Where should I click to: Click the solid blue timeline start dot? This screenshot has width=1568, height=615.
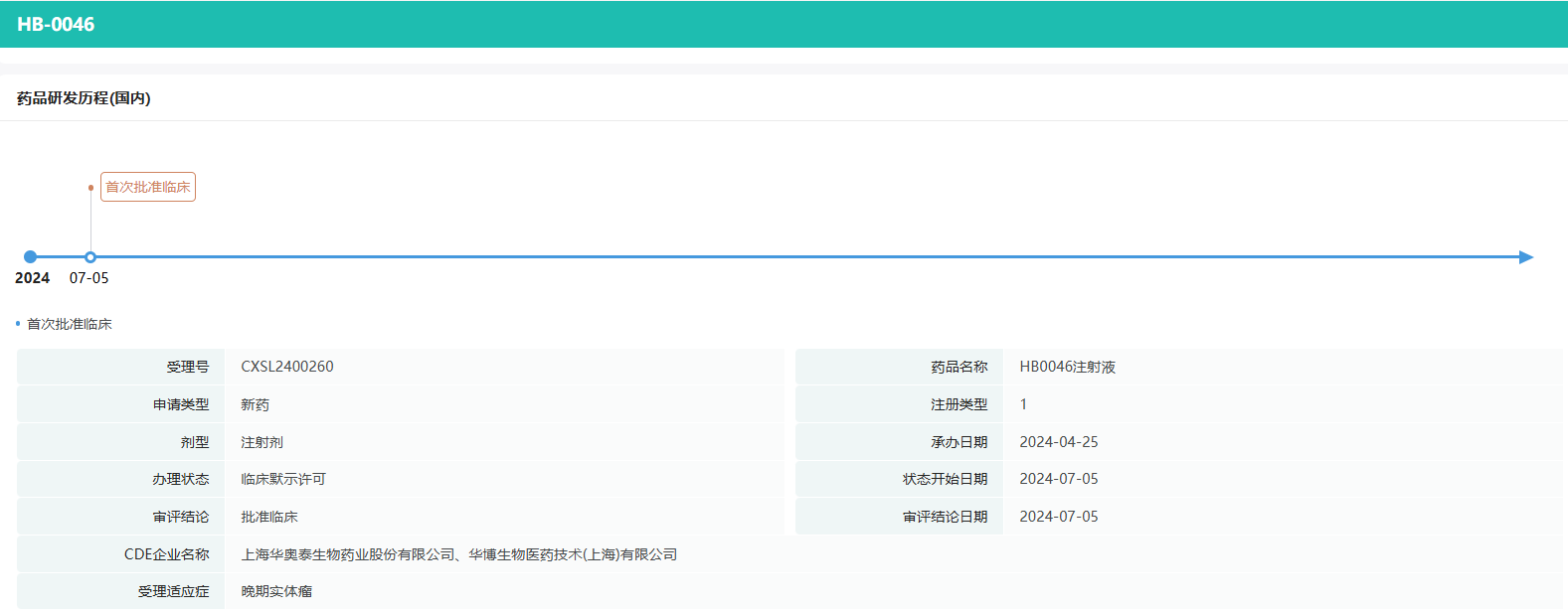[x=30, y=257]
